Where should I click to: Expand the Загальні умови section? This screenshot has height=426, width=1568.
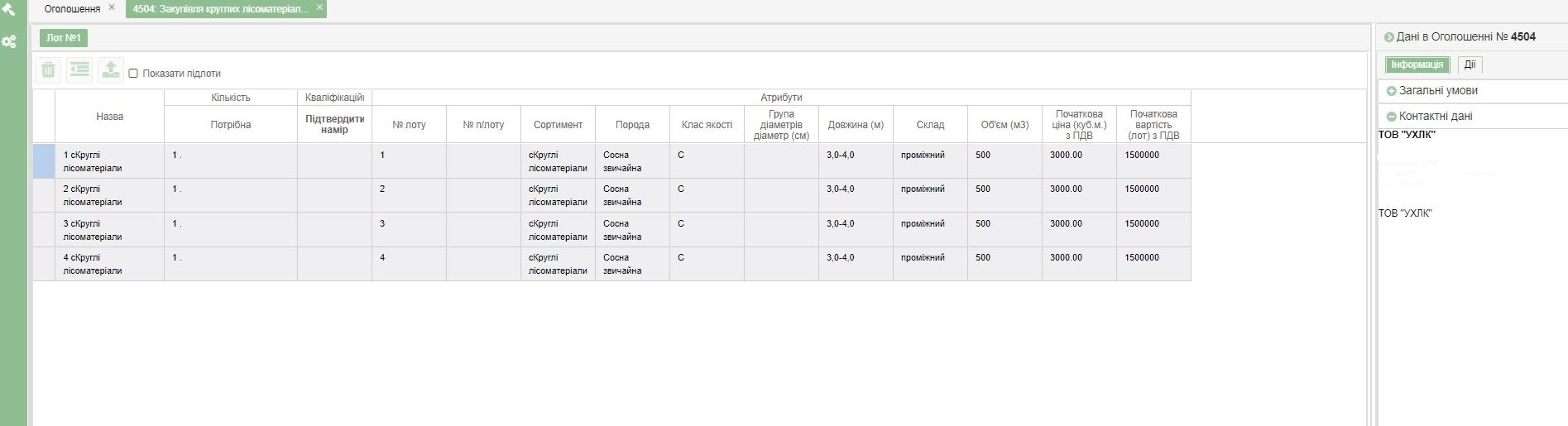pyautogui.click(x=1391, y=91)
